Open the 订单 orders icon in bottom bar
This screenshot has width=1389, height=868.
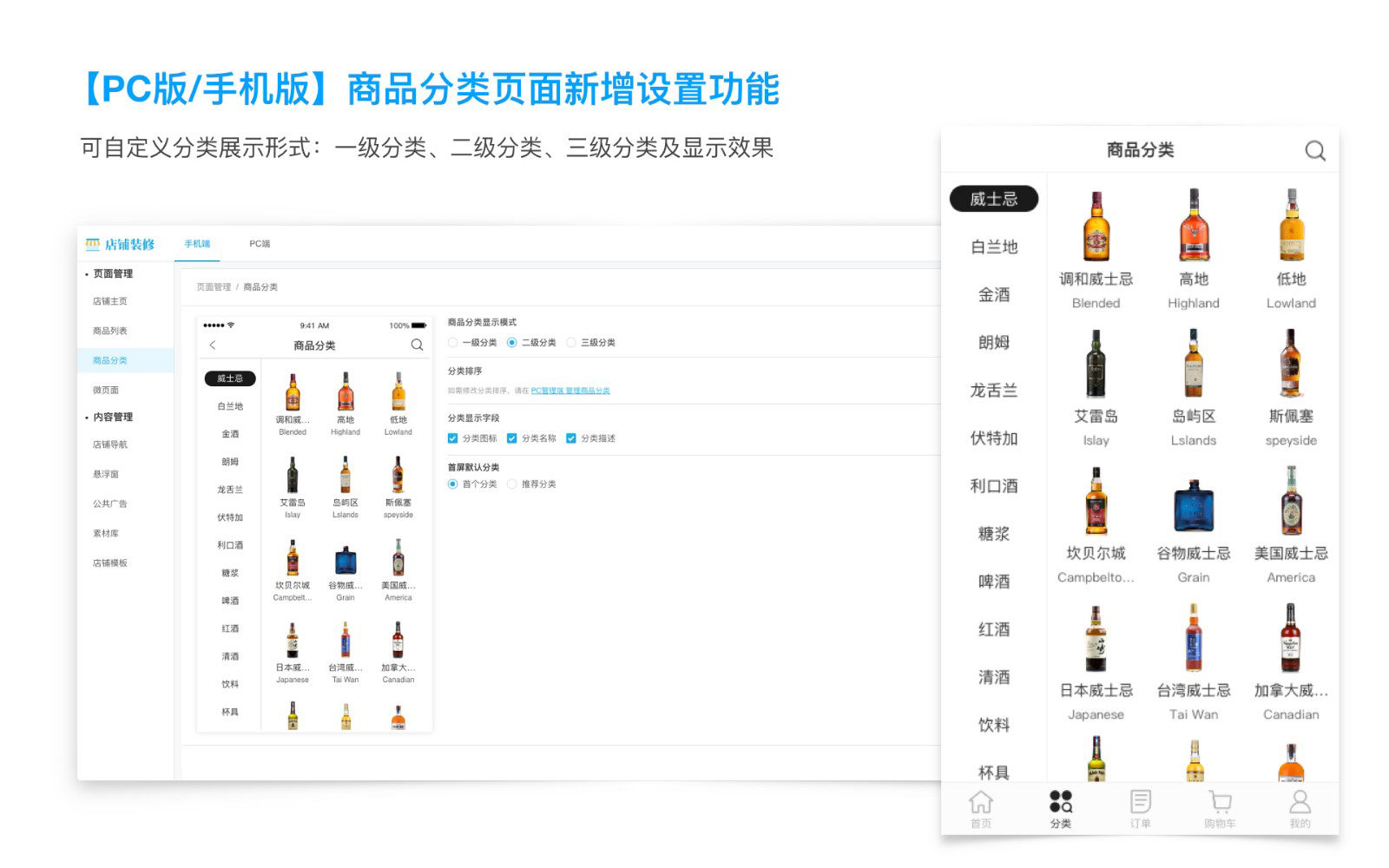pos(1140,802)
